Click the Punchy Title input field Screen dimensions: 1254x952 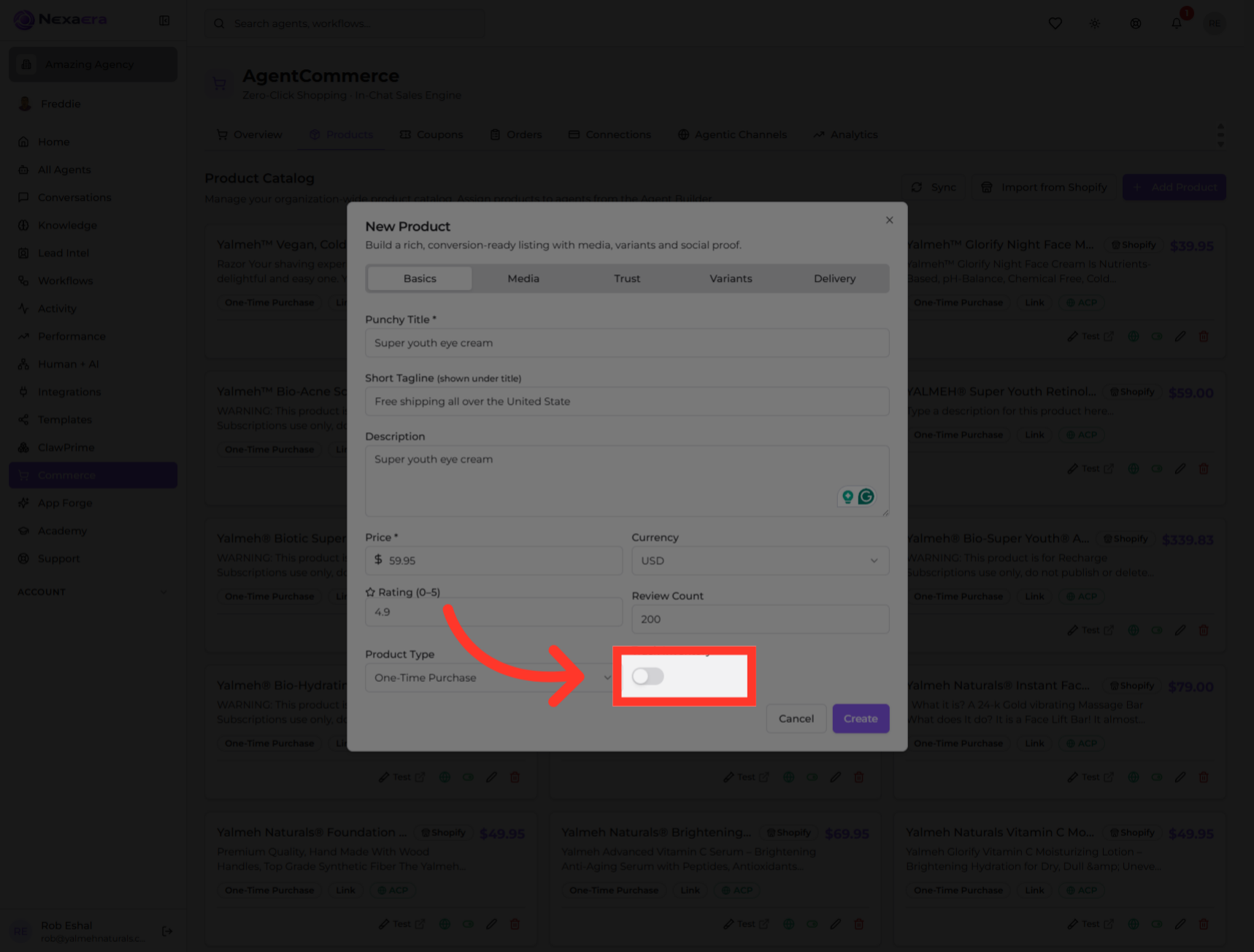point(627,342)
